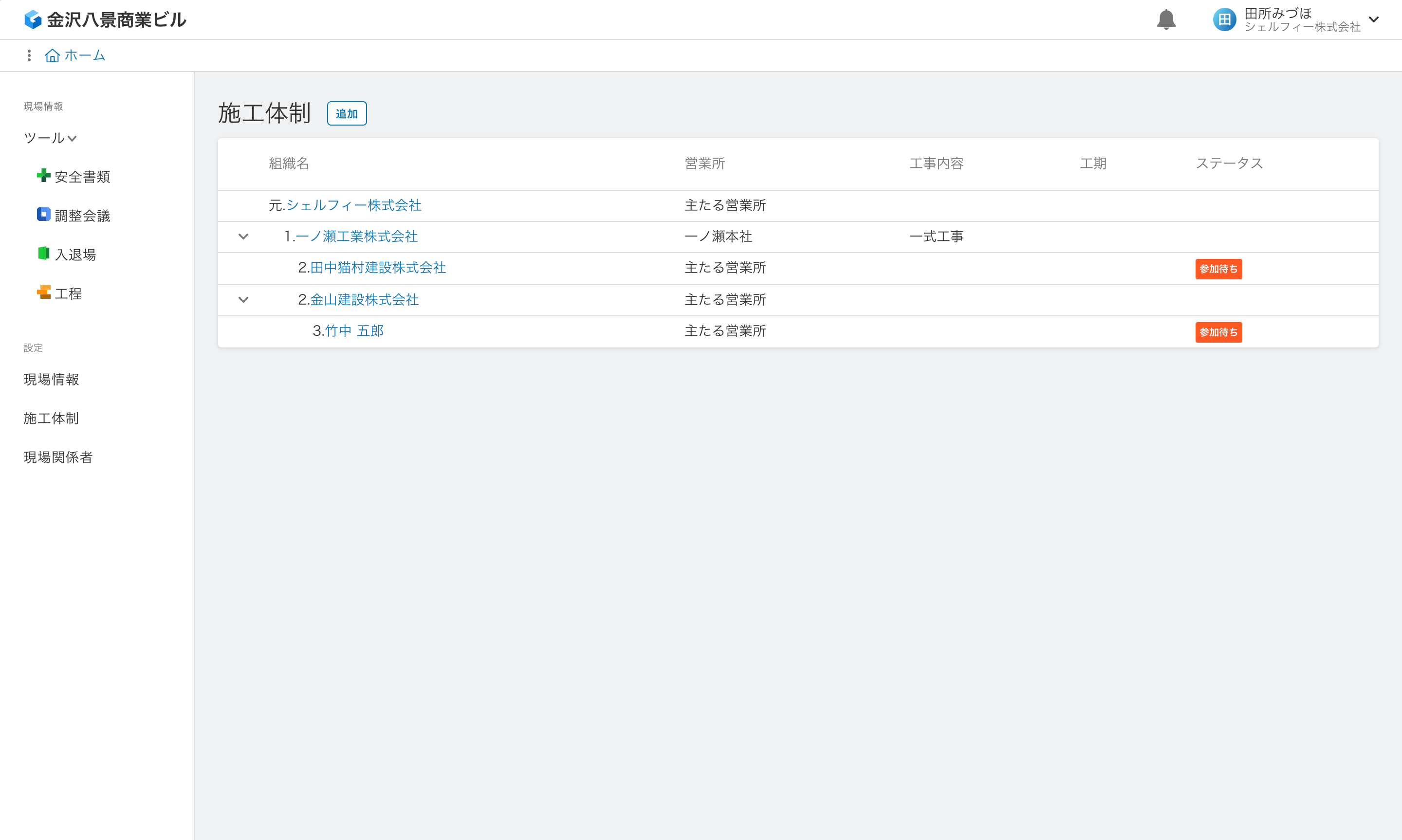The width and height of the screenshot is (1402, 840).
Task: Open the user account dropdown arrow
Action: [1374, 20]
